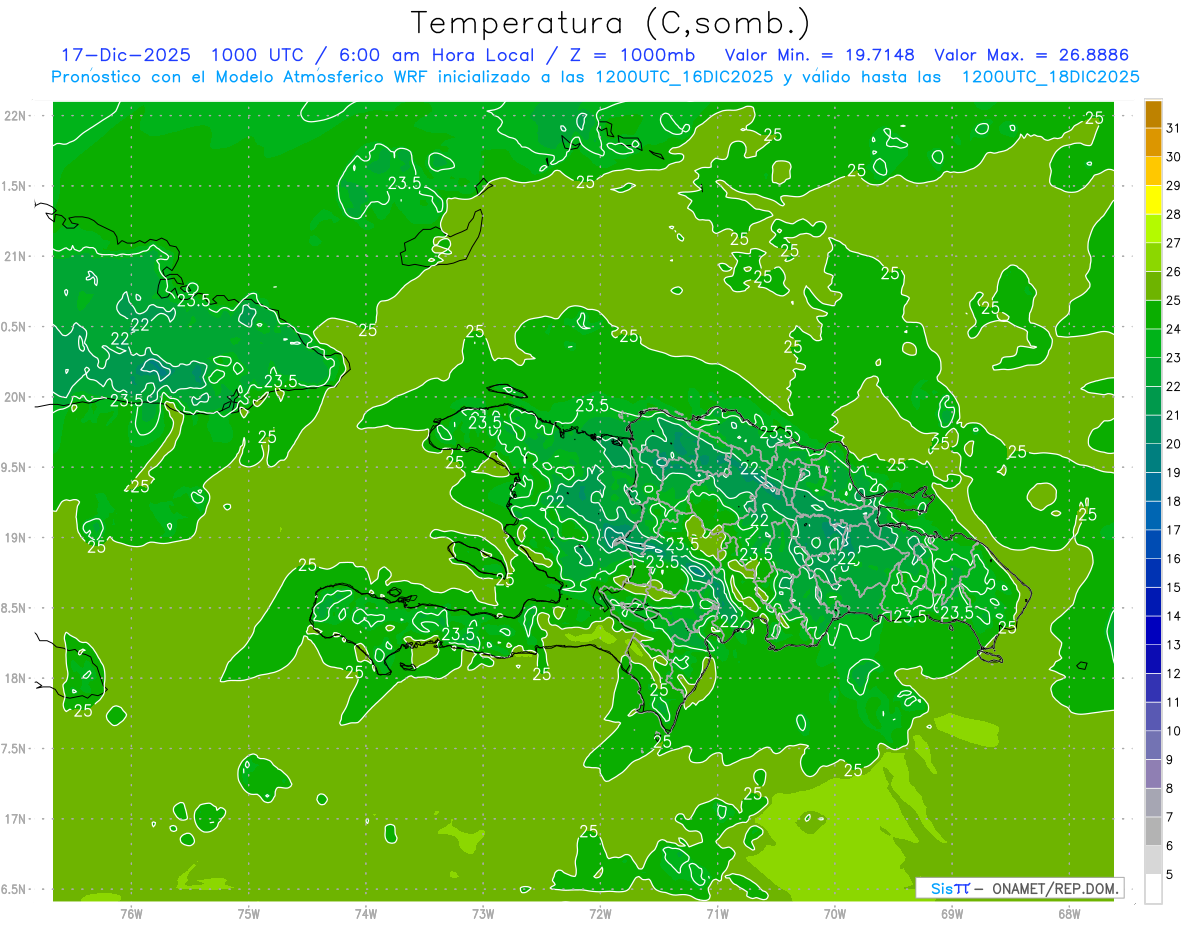Click the "8.5N" latitude axis label
This screenshot has width=1200, height=927.
[x=15, y=608]
